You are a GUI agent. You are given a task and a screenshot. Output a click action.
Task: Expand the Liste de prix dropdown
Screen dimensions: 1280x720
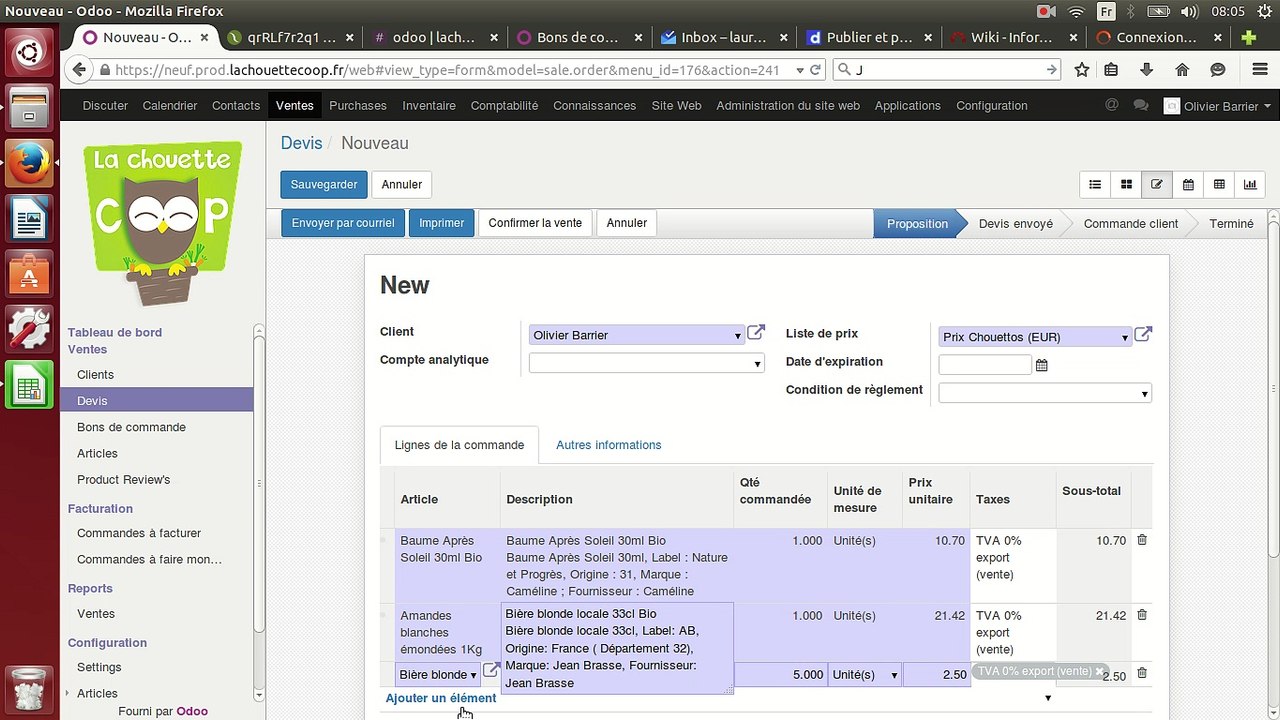pyautogui.click(x=1124, y=338)
